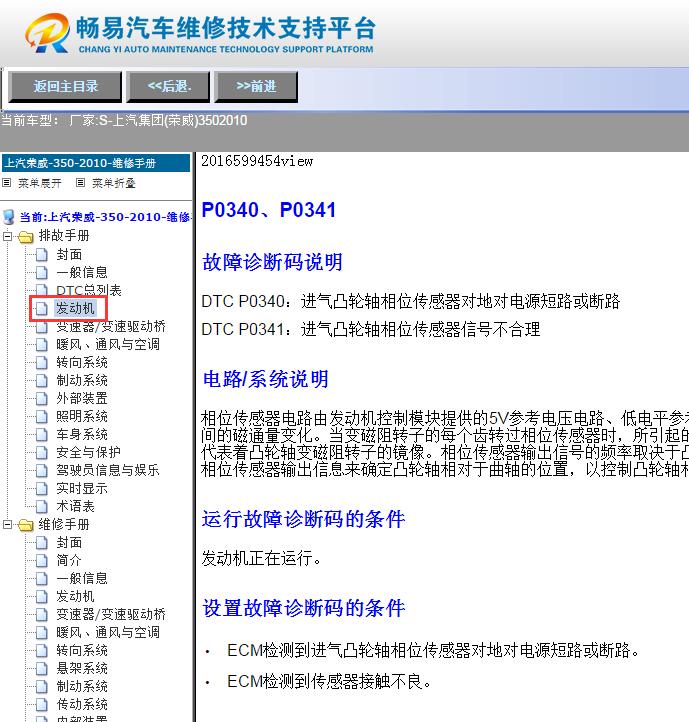Open 术语表 page

click(75, 507)
